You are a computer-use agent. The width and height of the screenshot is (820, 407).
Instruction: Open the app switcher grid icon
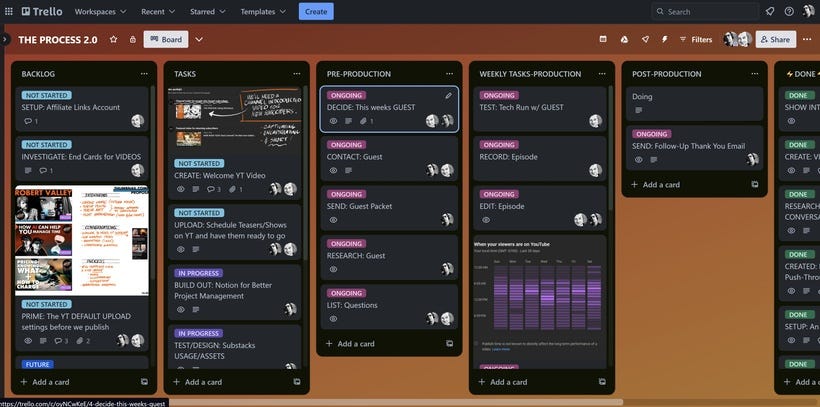click(x=9, y=11)
